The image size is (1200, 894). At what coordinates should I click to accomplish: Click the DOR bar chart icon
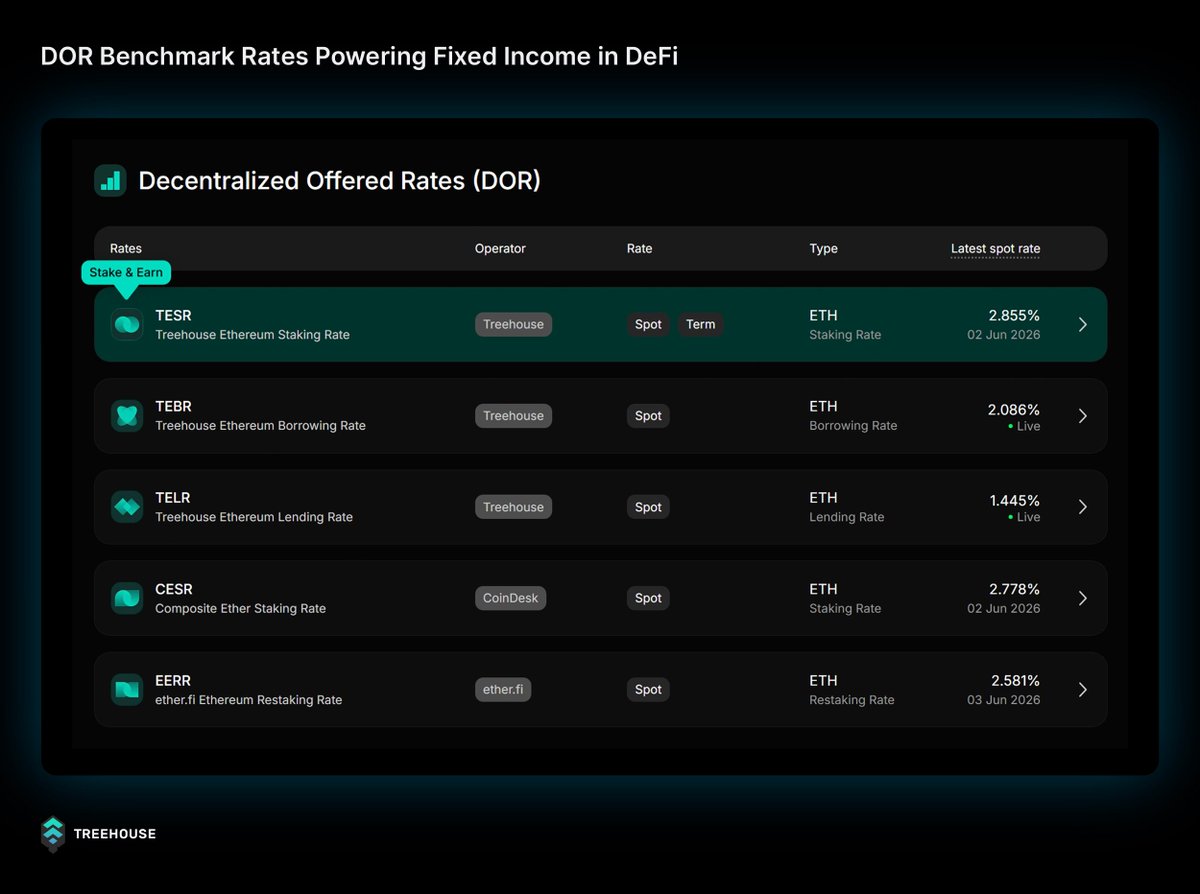tap(110, 181)
